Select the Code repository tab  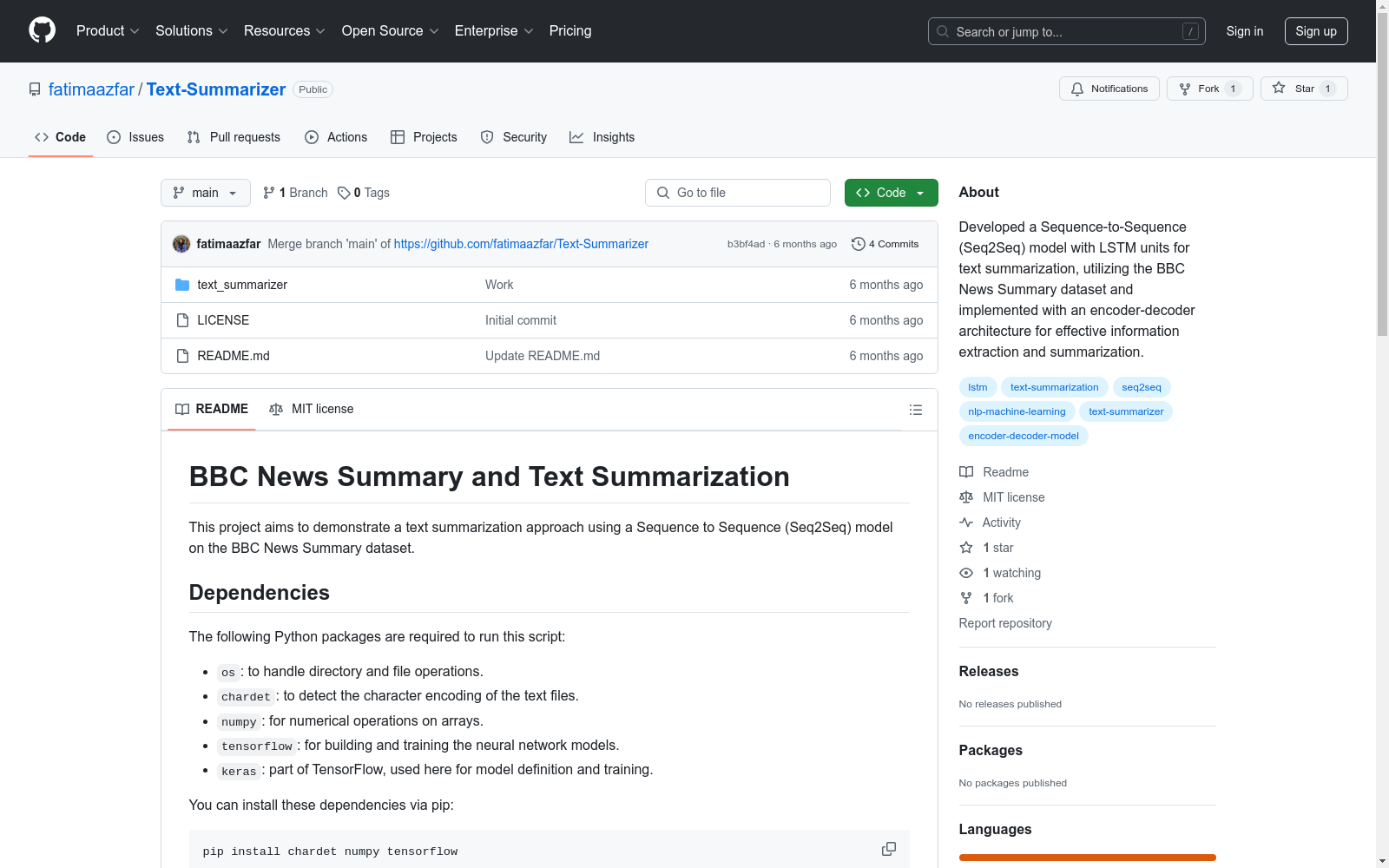[x=60, y=137]
